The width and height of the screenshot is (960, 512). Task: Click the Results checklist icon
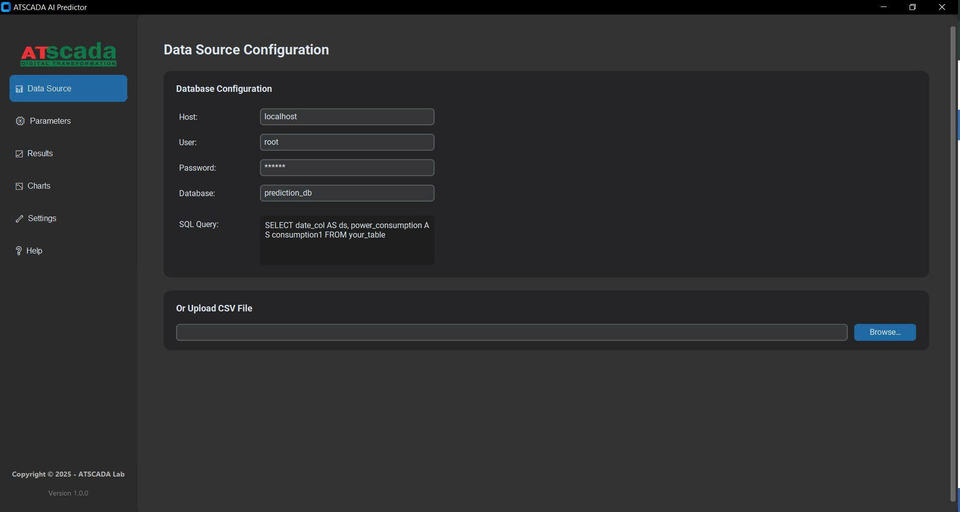pyautogui.click(x=19, y=154)
